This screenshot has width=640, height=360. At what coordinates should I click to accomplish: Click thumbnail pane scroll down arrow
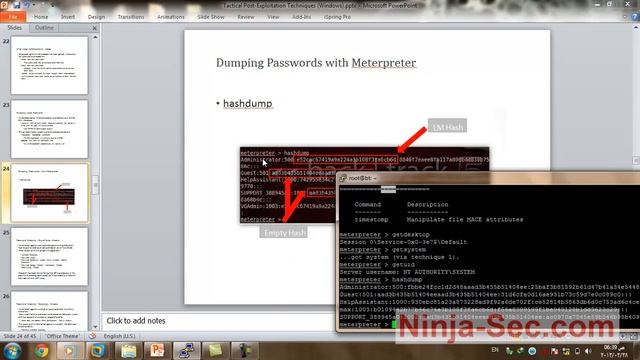tap(96, 327)
